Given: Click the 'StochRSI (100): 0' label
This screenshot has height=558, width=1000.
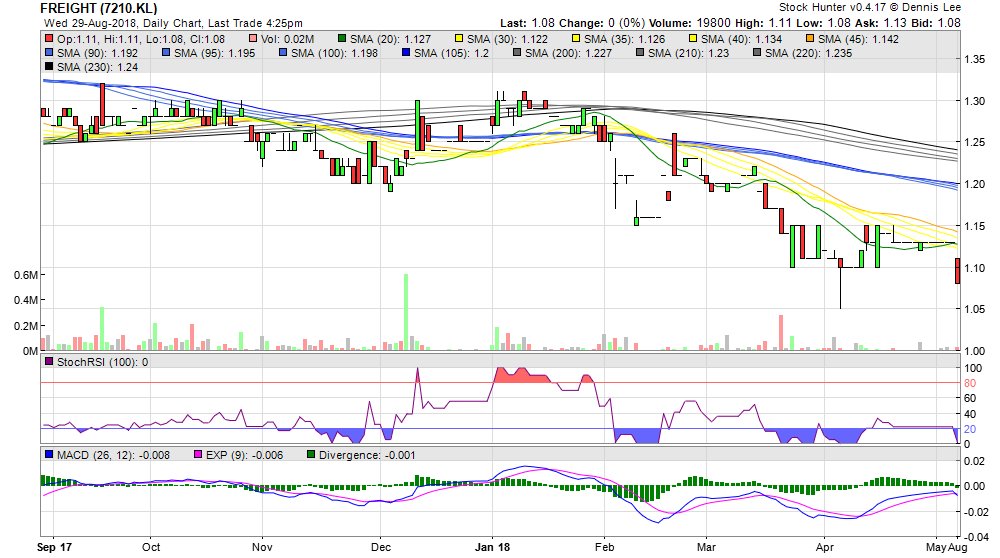Looking at the screenshot, I should click(103, 362).
